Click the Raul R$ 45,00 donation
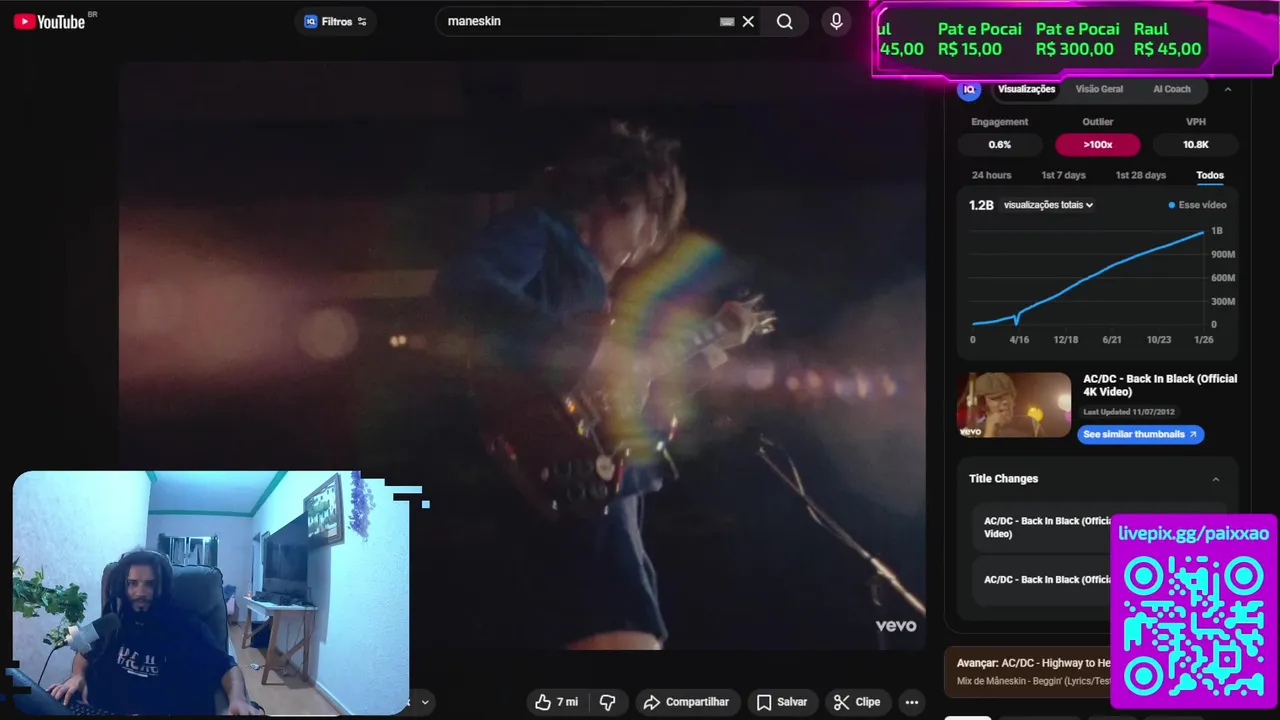 (x=1167, y=39)
